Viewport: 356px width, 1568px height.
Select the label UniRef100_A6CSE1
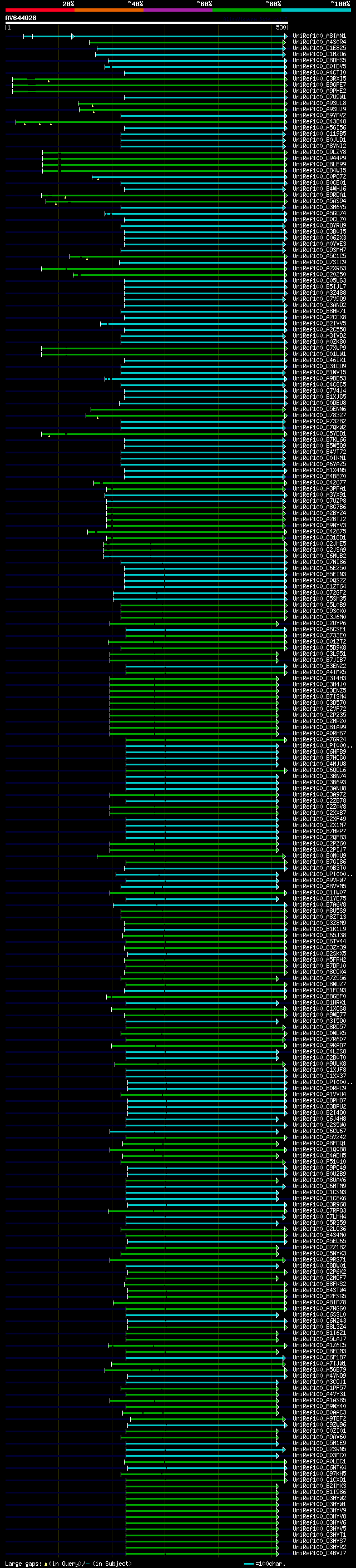pyautogui.click(x=319, y=630)
